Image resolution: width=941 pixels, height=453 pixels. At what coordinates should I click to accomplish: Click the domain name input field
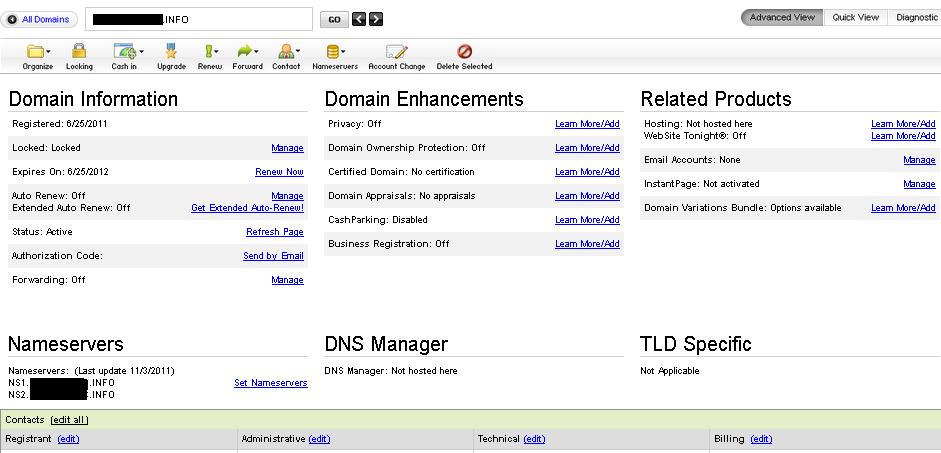pyautogui.click(x=198, y=19)
